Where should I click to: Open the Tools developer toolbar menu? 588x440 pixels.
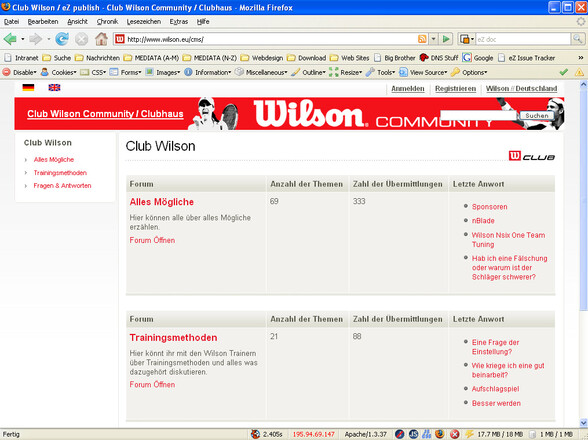click(x=381, y=72)
